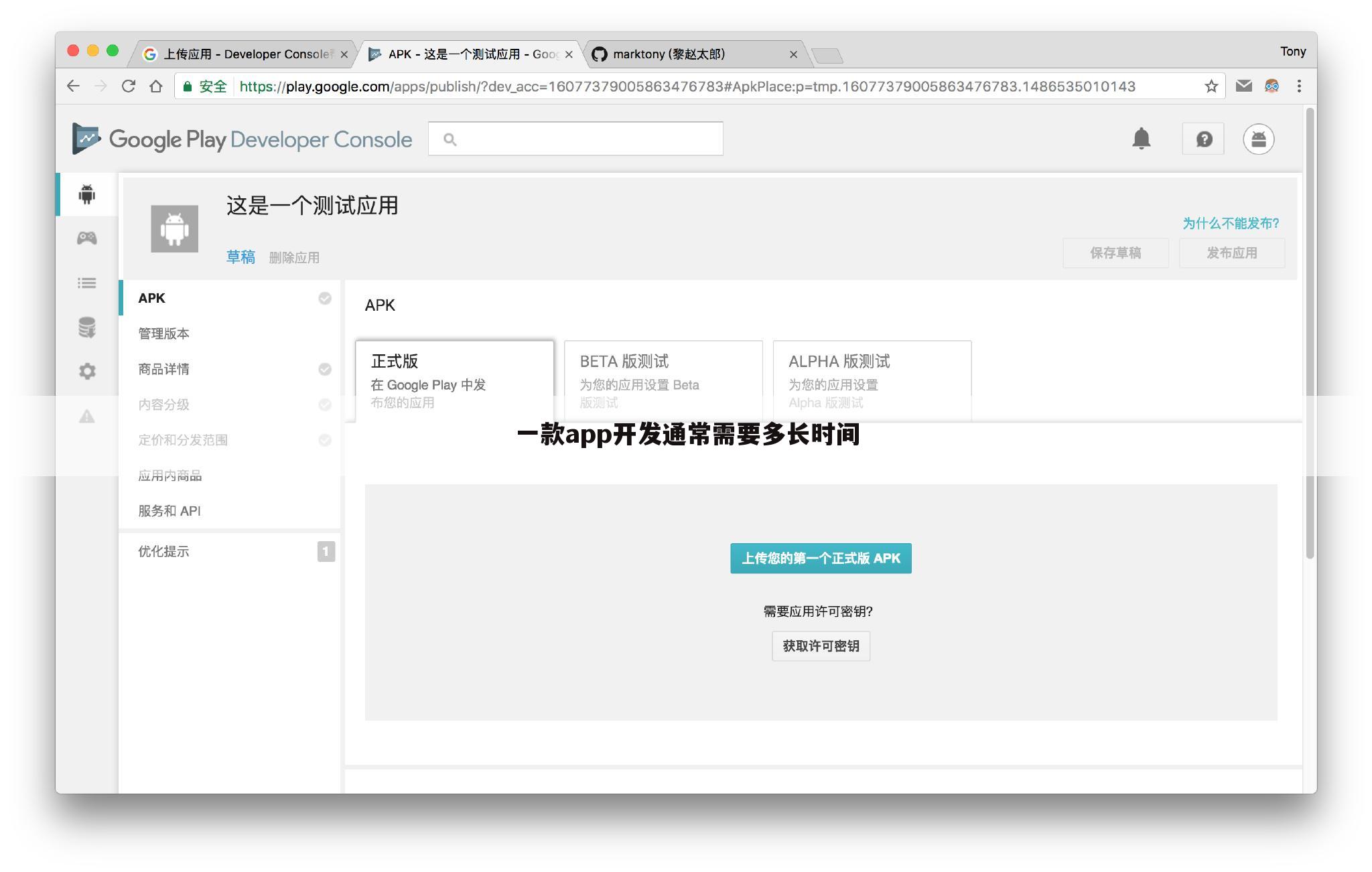Open a new browser tab

(x=827, y=55)
